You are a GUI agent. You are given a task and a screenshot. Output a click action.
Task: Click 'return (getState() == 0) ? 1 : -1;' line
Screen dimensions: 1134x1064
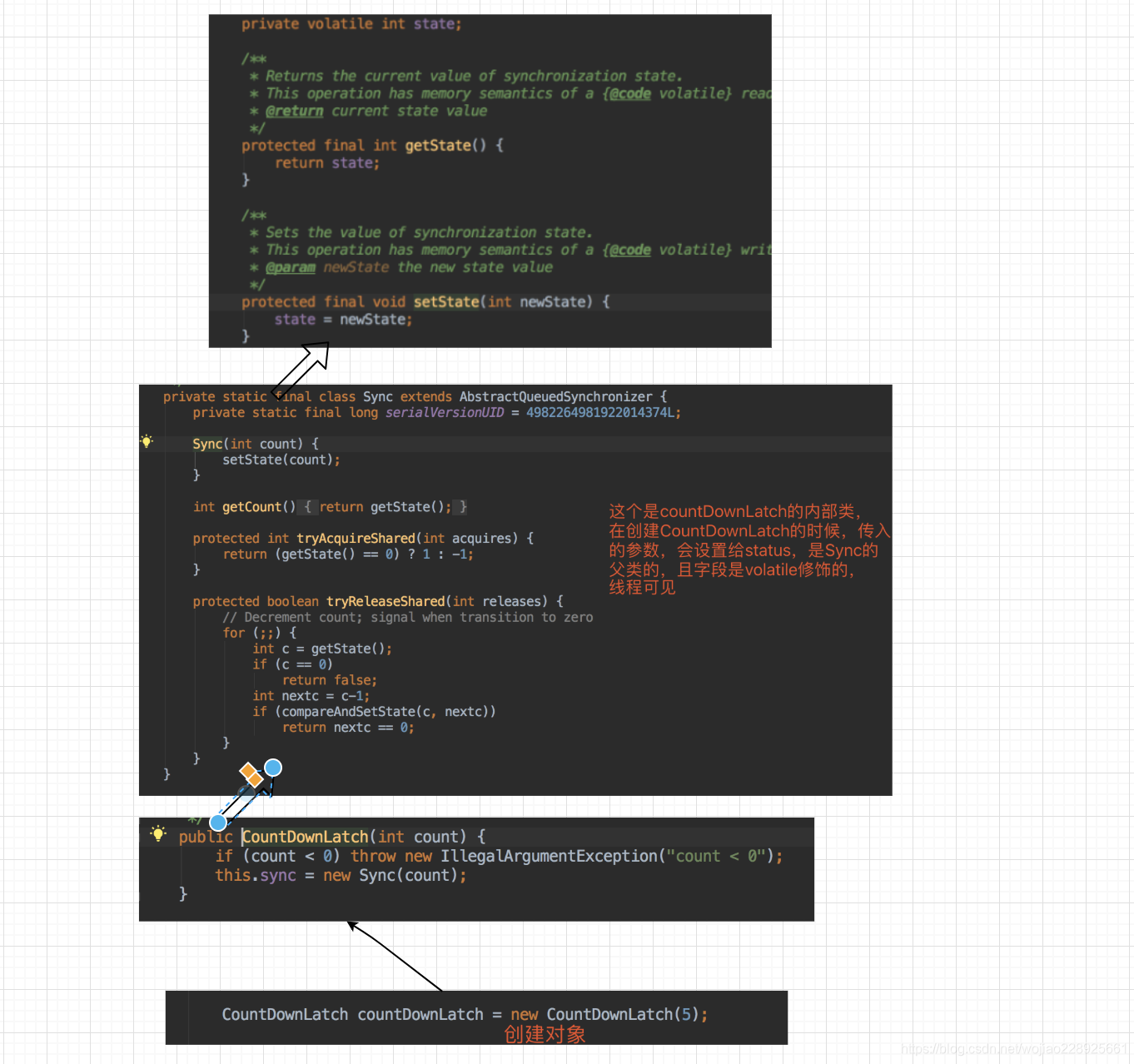tap(348, 554)
